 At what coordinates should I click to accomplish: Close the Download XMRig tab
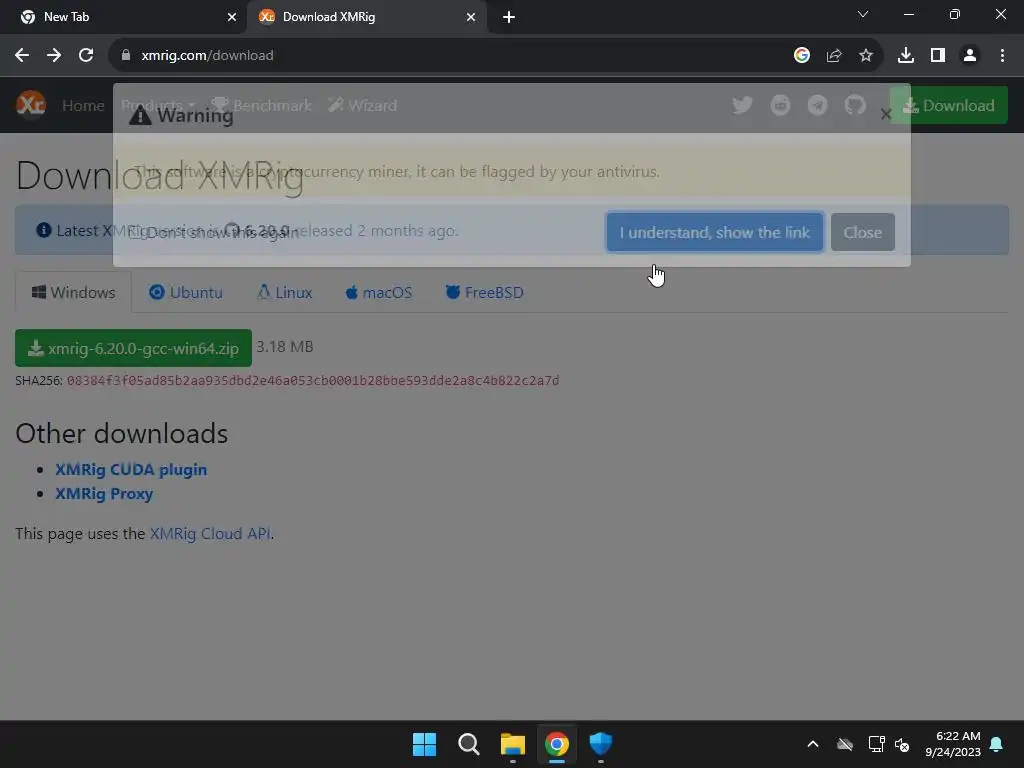471,17
